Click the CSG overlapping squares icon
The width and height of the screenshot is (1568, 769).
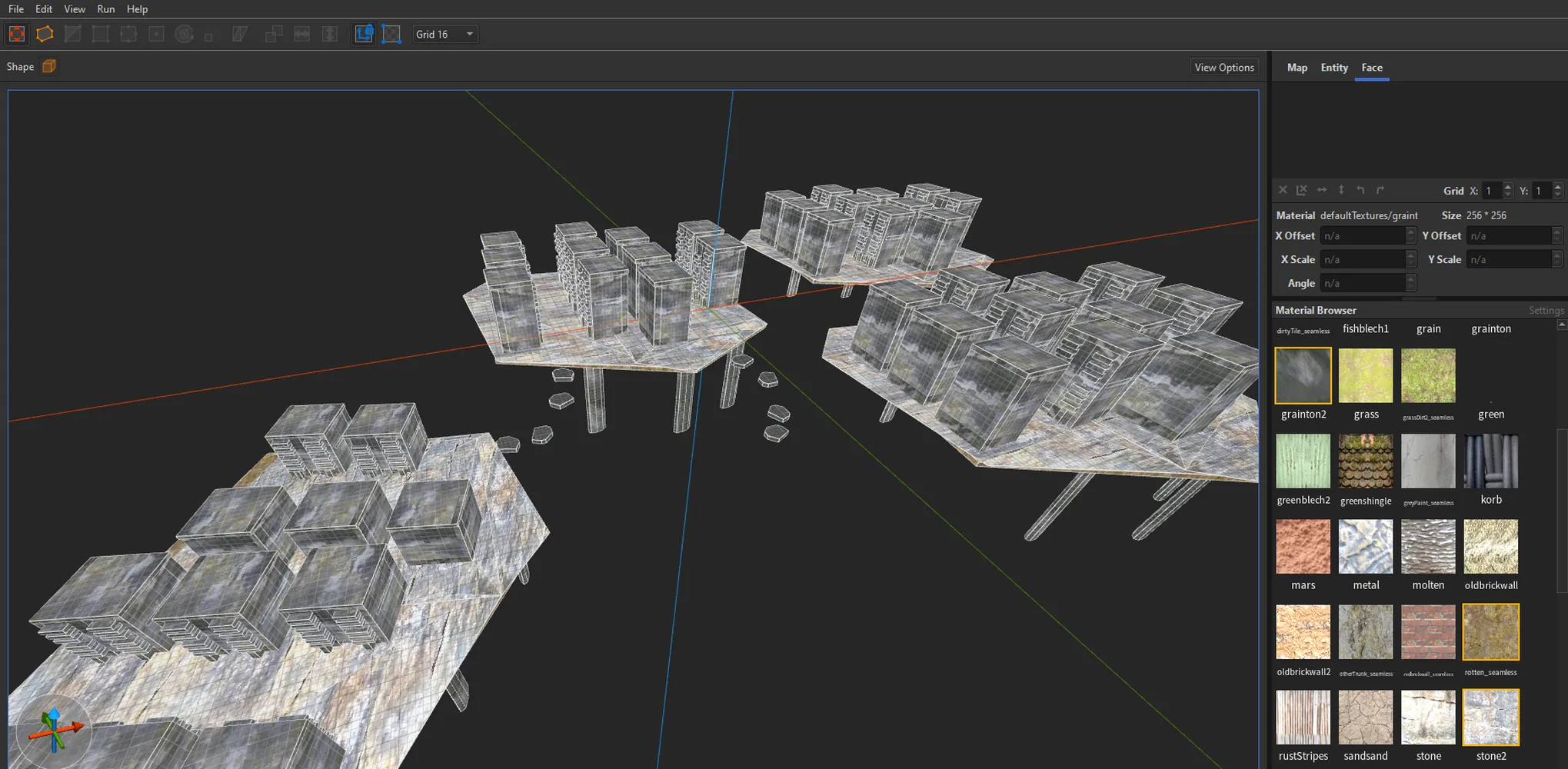coord(274,34)
